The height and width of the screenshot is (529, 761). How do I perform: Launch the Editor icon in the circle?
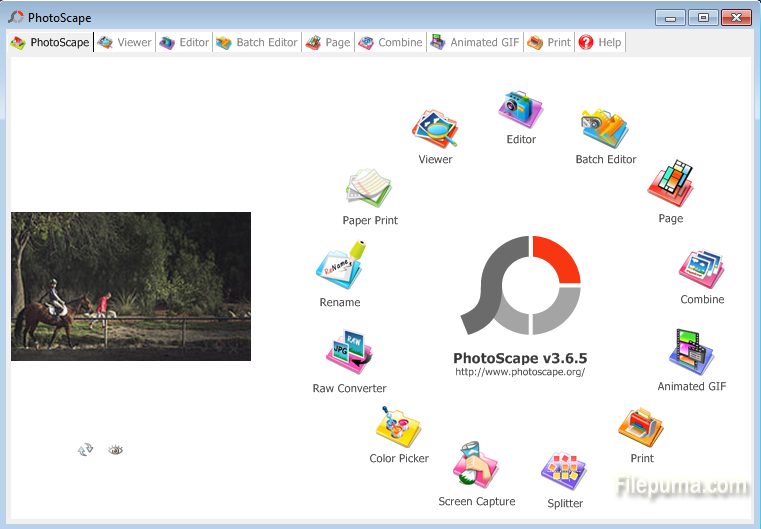point(521,111)
